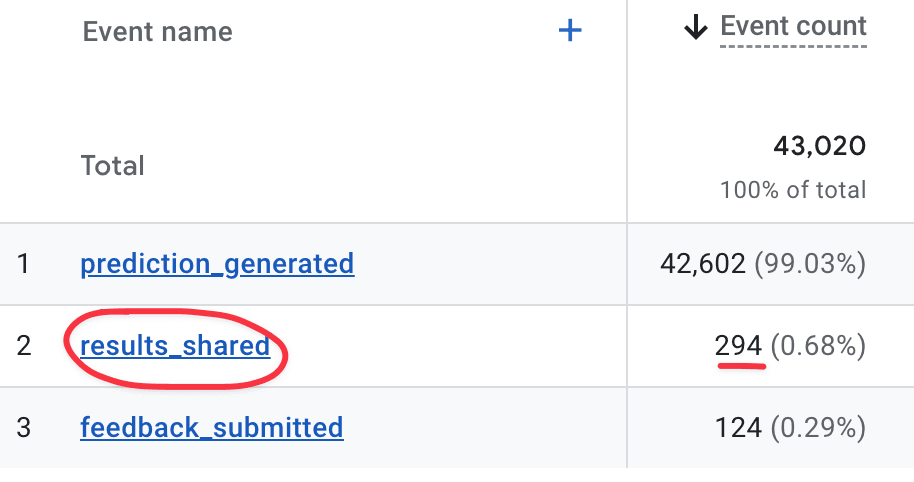This screenshot has height=482, width=914.
Task: Click the Total row label
Action: 113,165
